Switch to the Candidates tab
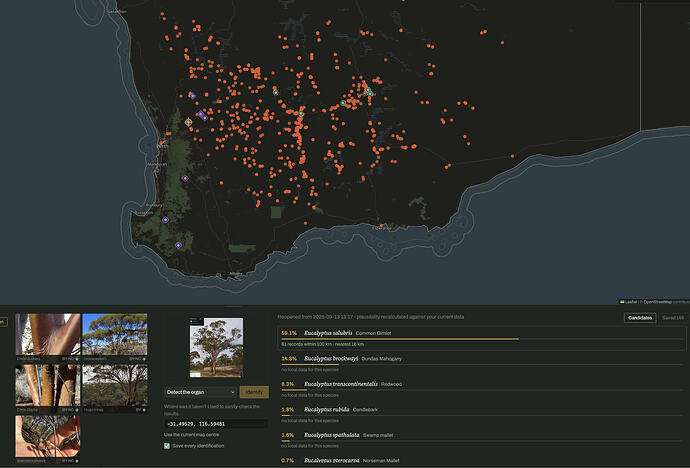 click(x=640, y=318)
